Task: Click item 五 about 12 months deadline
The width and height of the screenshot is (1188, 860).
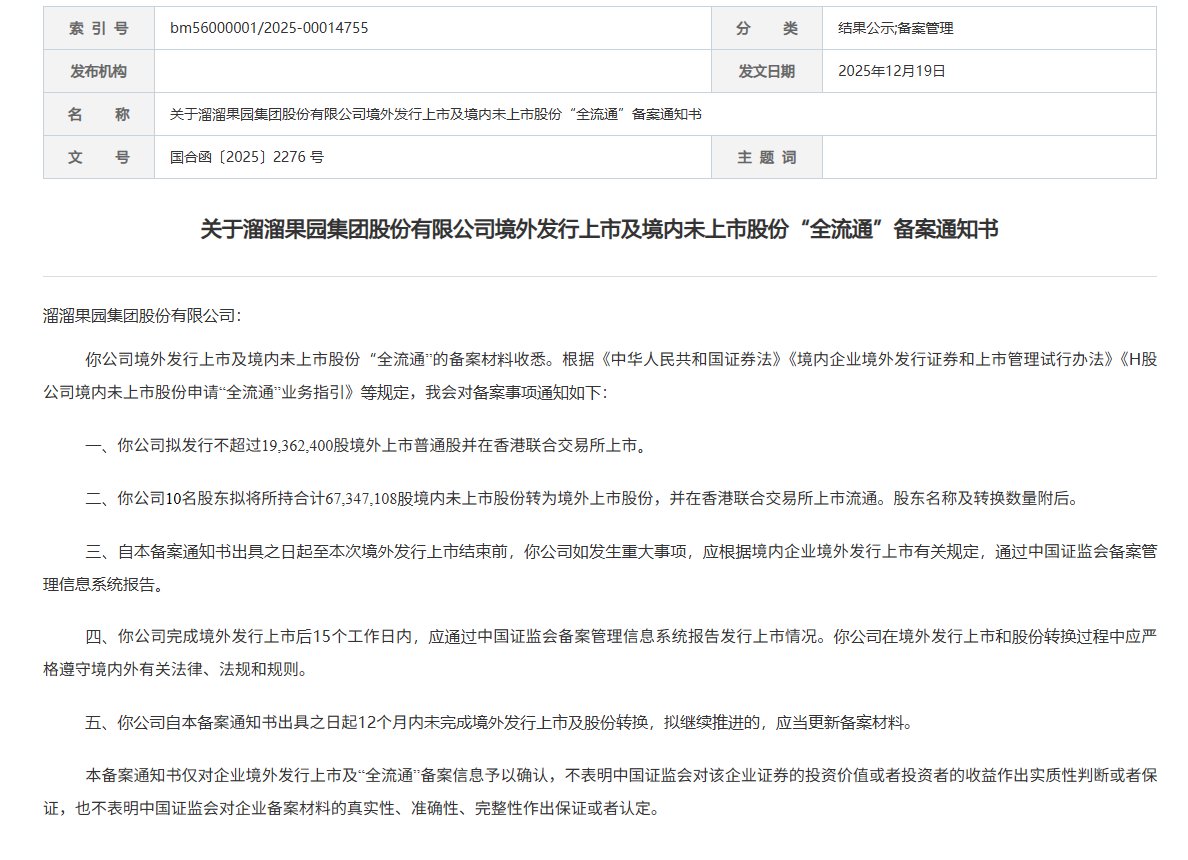Action: pos(500,723)
